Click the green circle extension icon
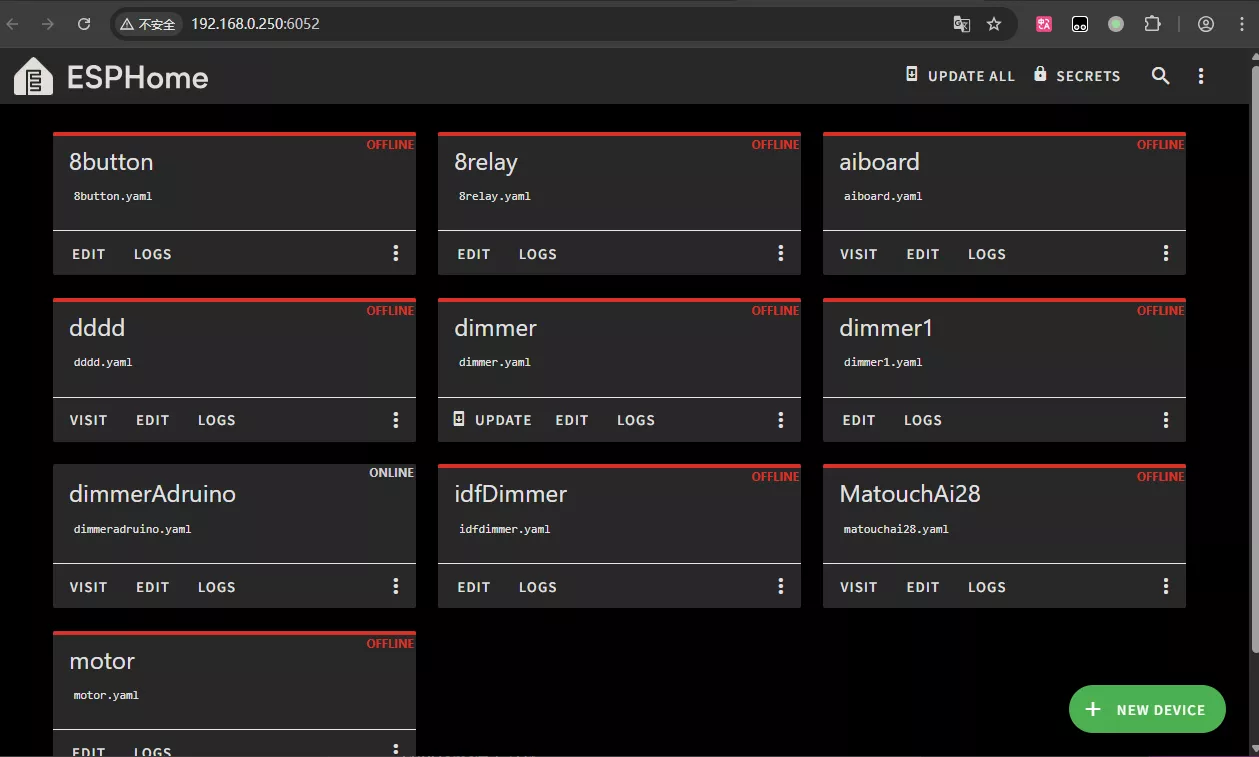 pyautogui.click(x=1116, y=24)
